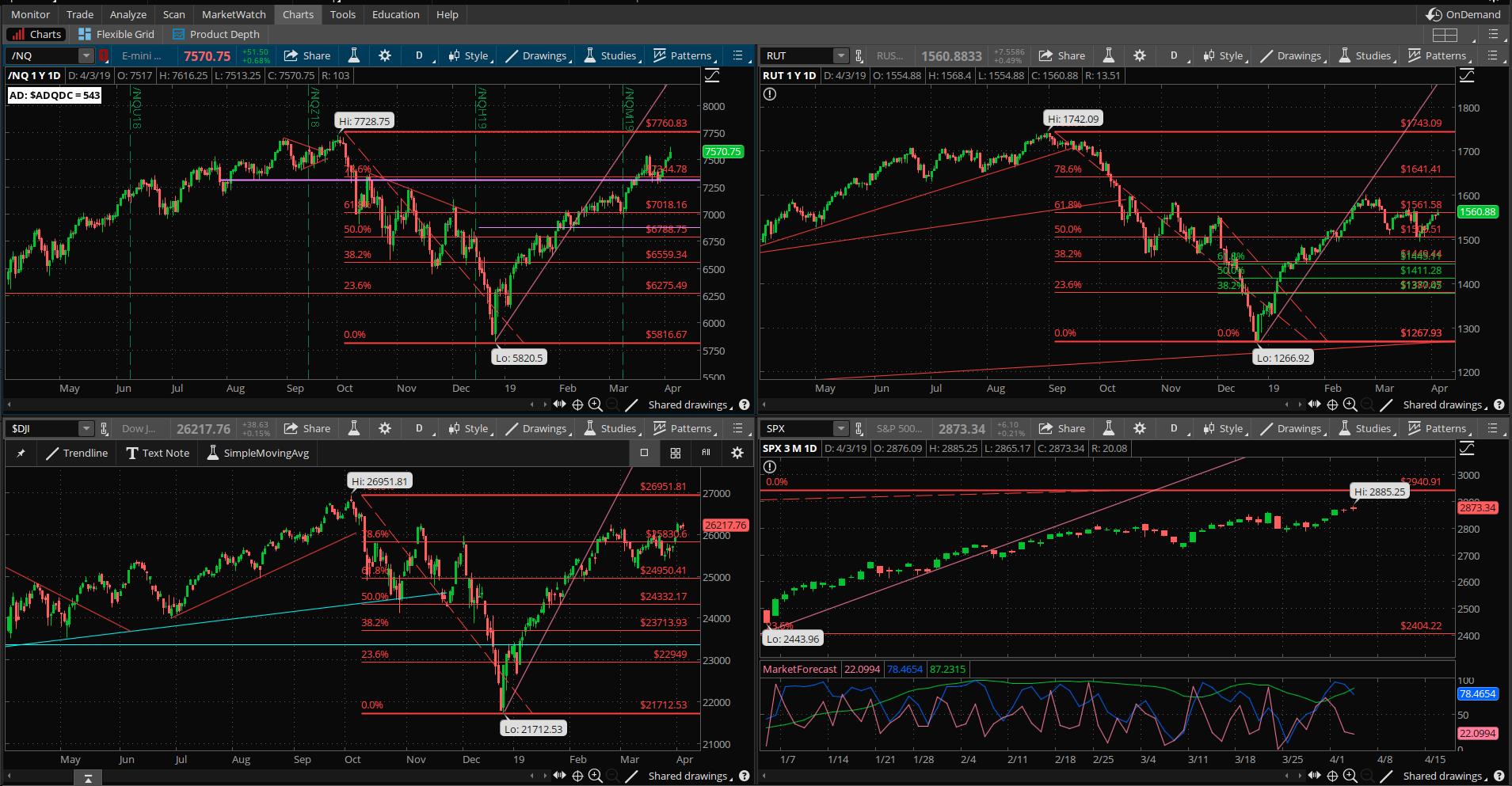Select the drawing line tool below RUT chart

click(x=1386, y=404)
